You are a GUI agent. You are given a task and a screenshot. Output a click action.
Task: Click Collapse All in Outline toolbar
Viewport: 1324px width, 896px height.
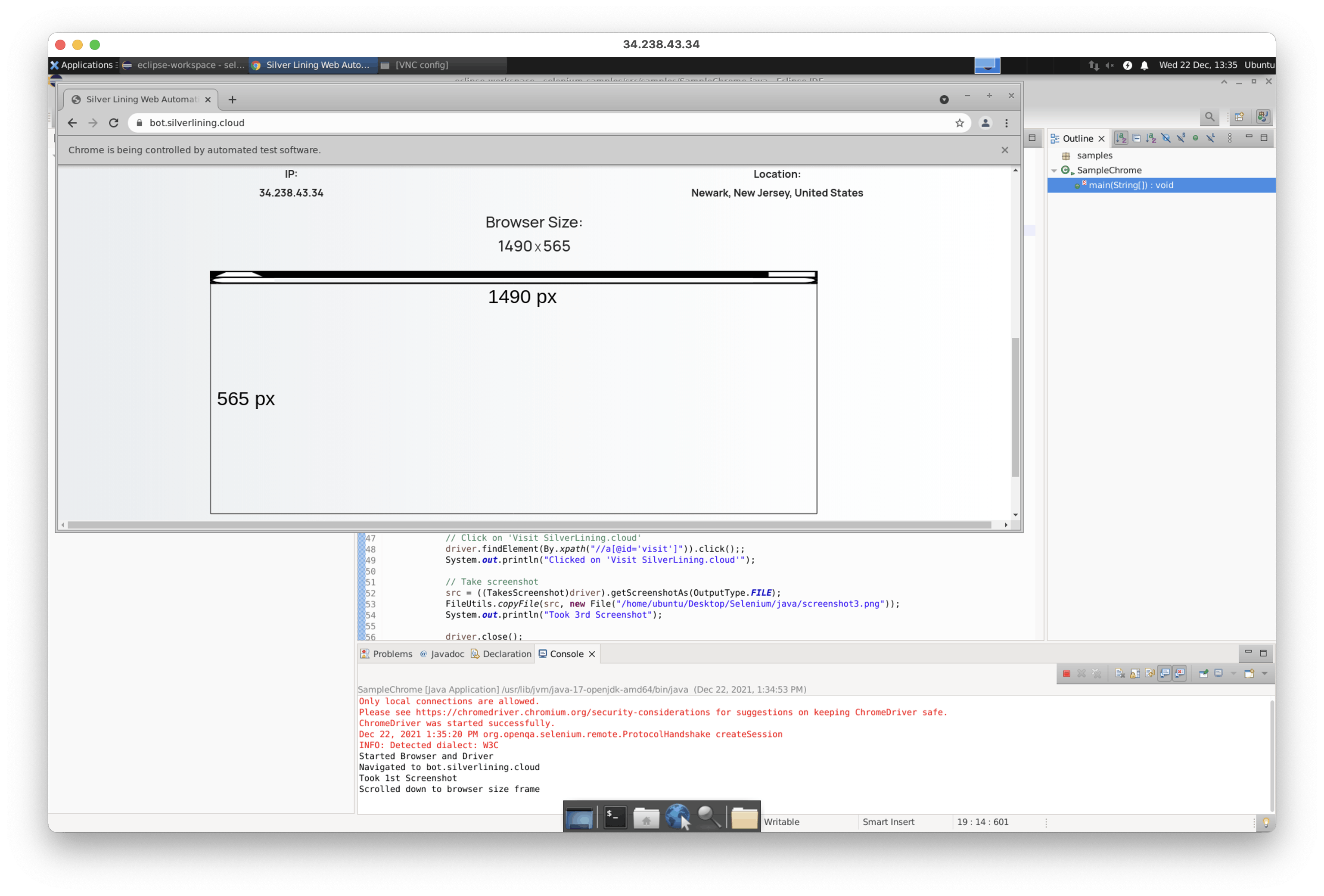click(1136, 138)
